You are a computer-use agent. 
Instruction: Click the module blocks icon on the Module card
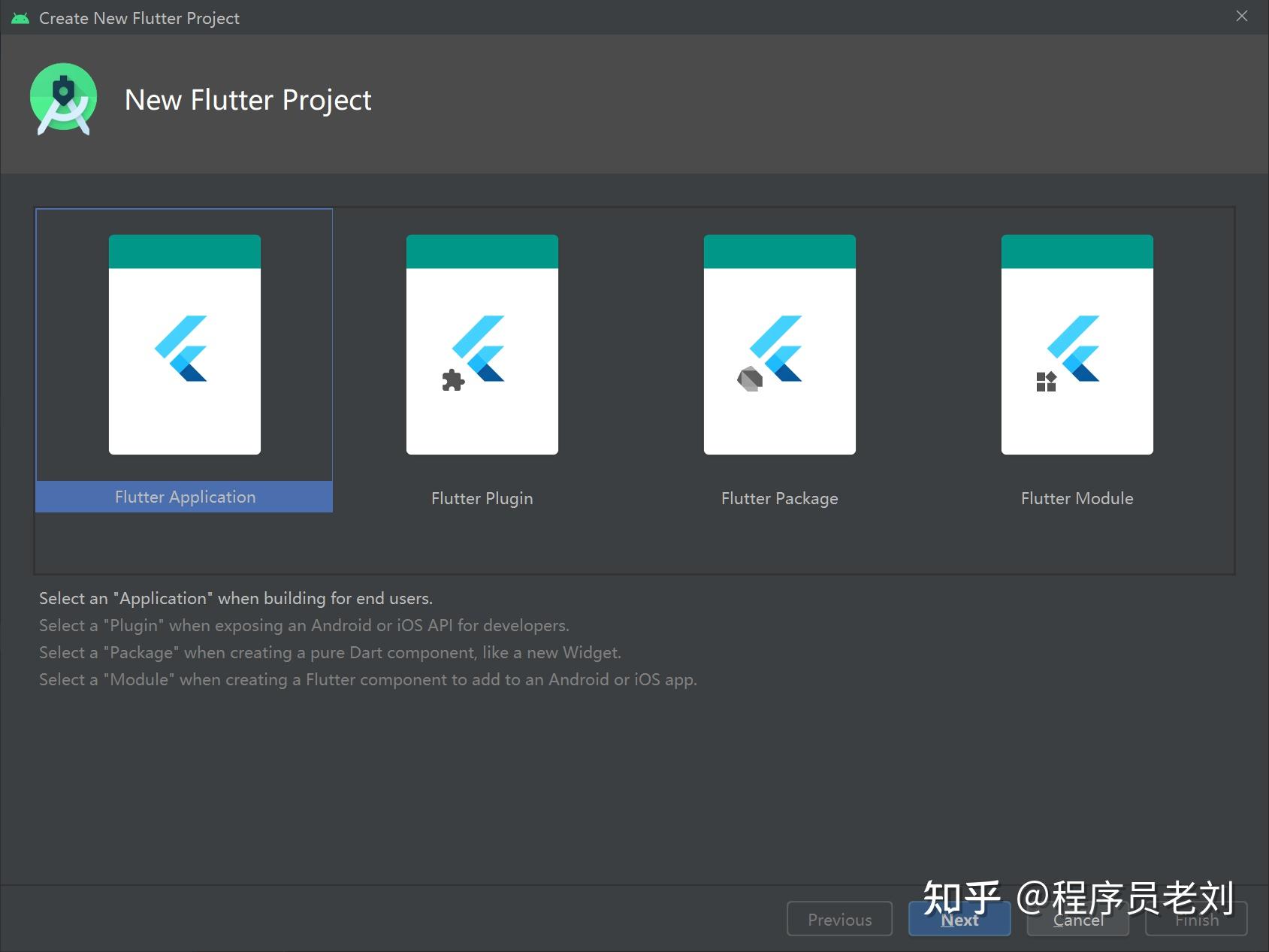(x=1045, y=382)
